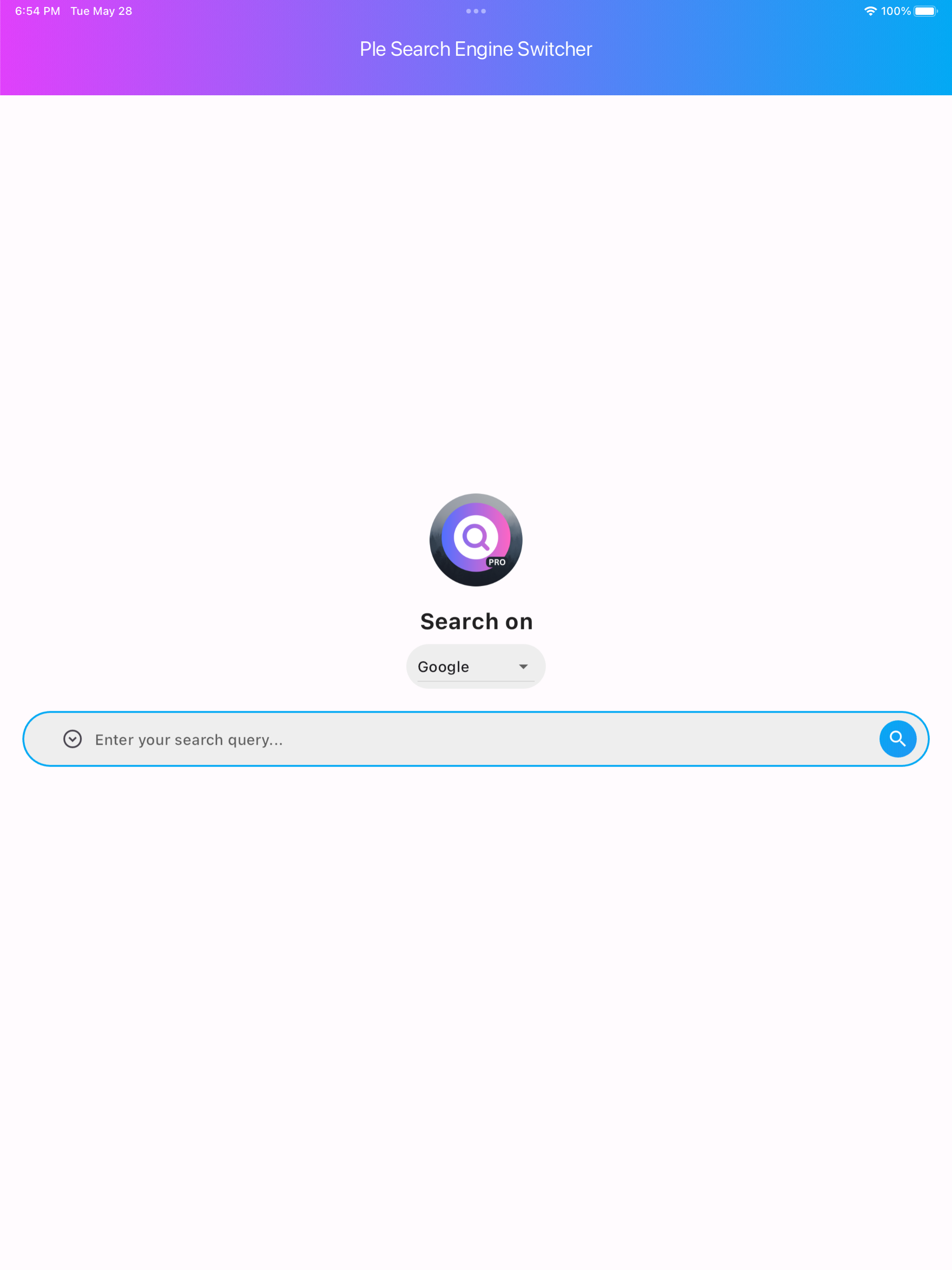The width and height of the screenshot is (952, 1270).
Task: Tap the blue magnifier search button
Action: click(898, 739)
